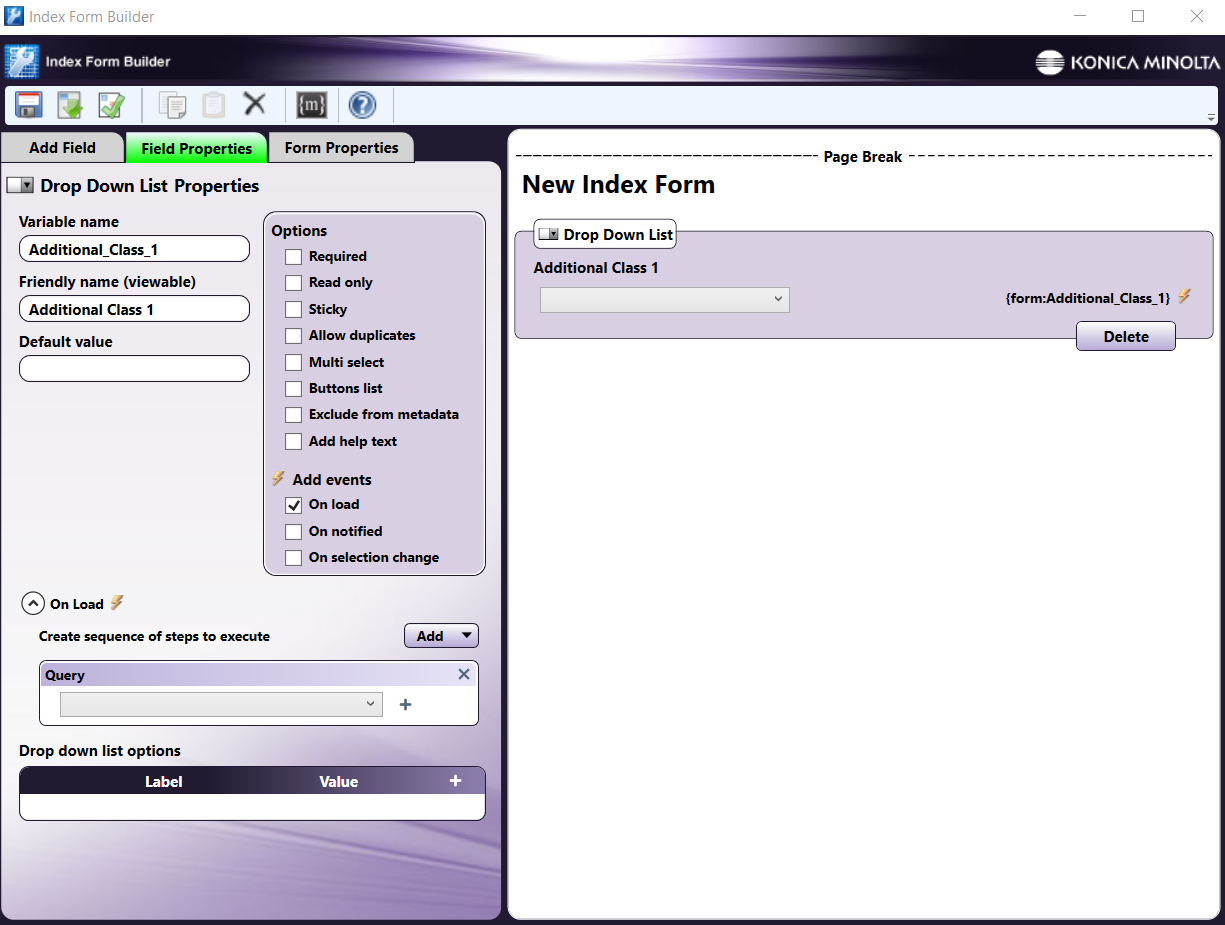The width and height of the screenshot is (1225, 925).
Task: Click the Page Break marker text
Action: click(863, 157)
